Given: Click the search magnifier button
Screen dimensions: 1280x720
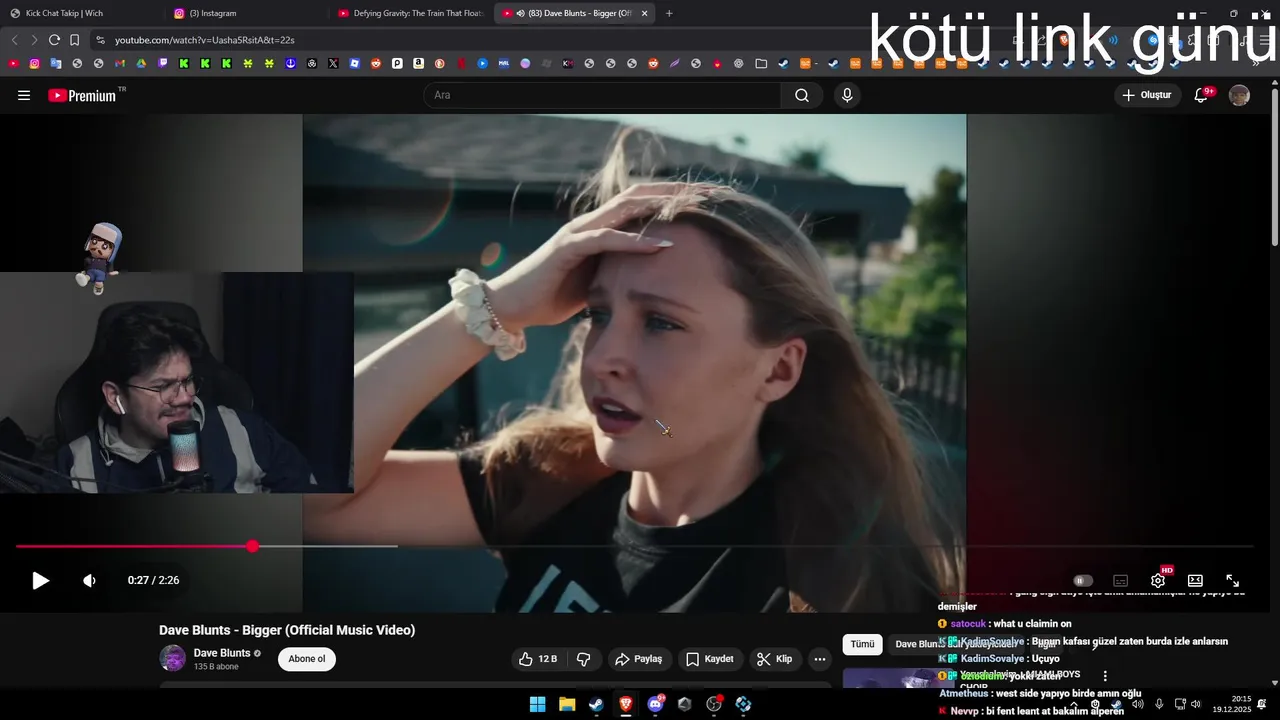Looking at the screenshot, I should pyautogui.click(x=802, y=95).
